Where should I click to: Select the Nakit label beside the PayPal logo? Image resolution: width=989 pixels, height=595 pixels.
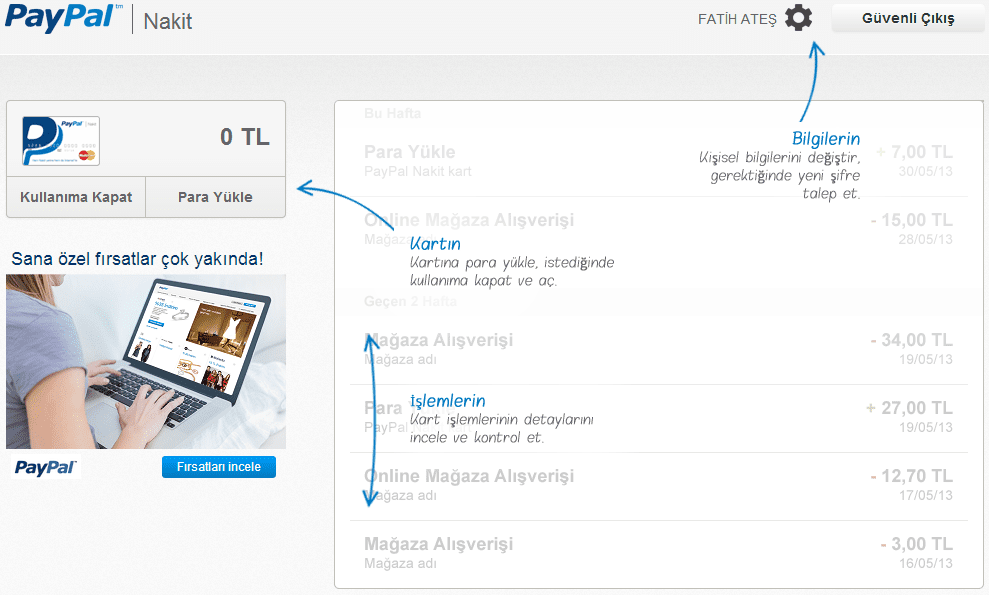click(168, 21)
